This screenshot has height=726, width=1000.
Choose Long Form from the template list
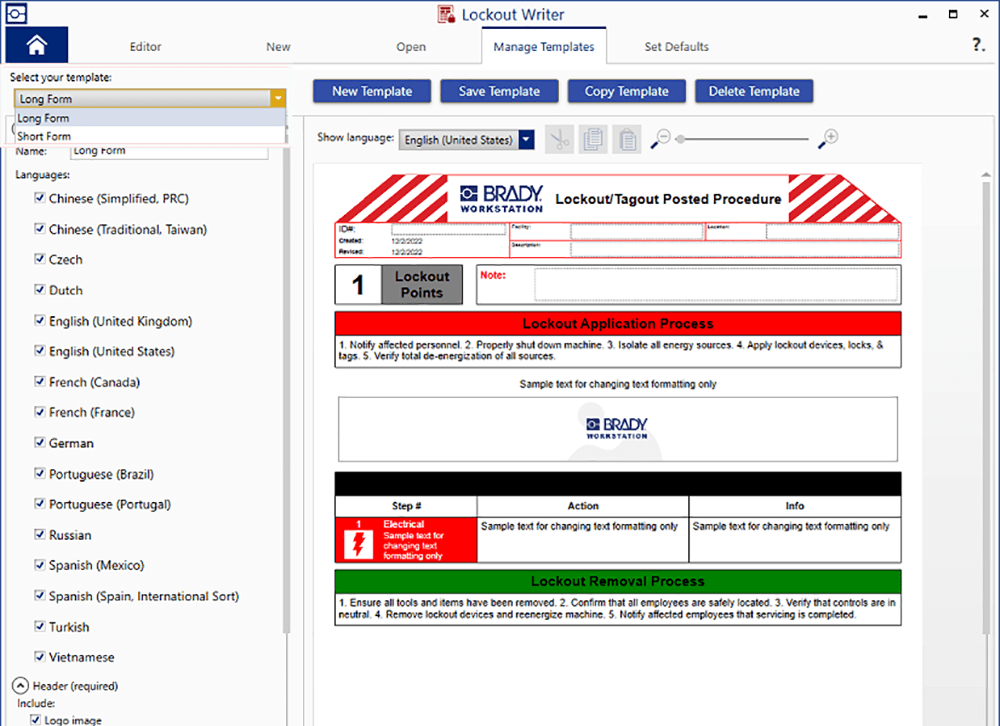pos(150,118)
